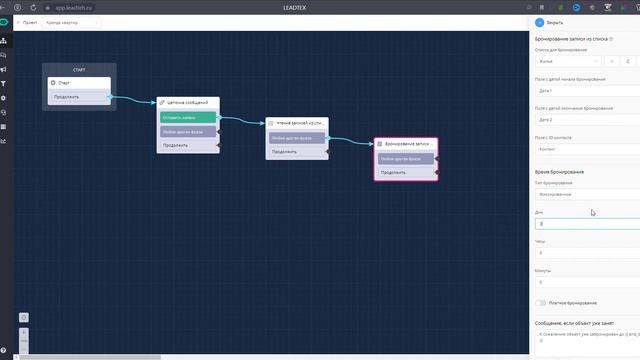Click Продолжить row in Чтение записей node
The image size is (640, 360).
click(x=297, y=152)
